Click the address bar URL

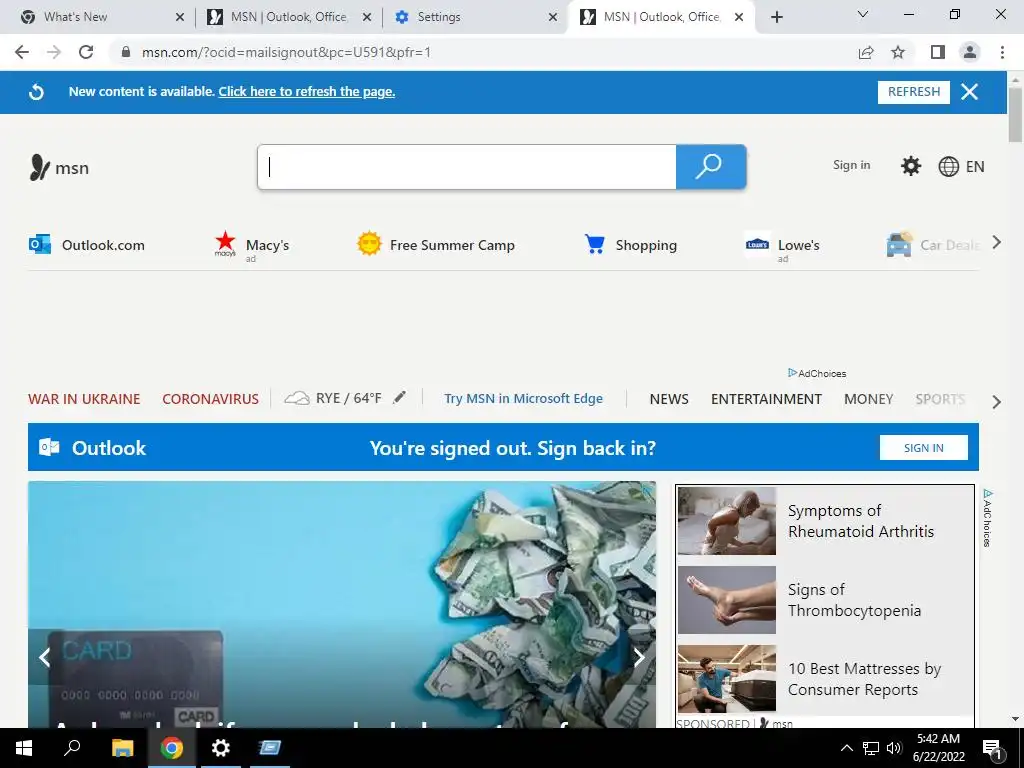click(x=287, y=52)
